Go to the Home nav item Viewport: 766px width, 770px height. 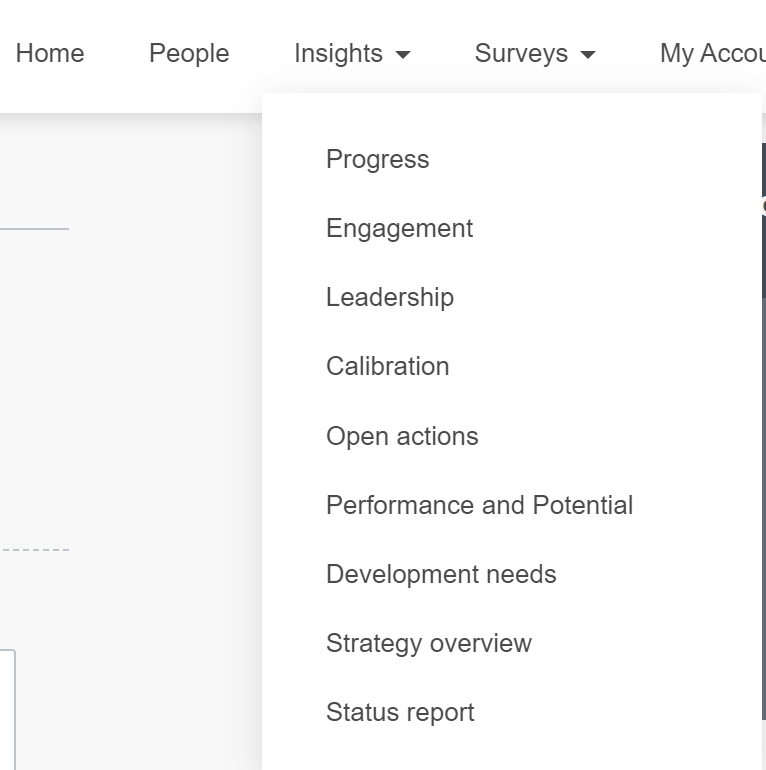coord(50,53)
